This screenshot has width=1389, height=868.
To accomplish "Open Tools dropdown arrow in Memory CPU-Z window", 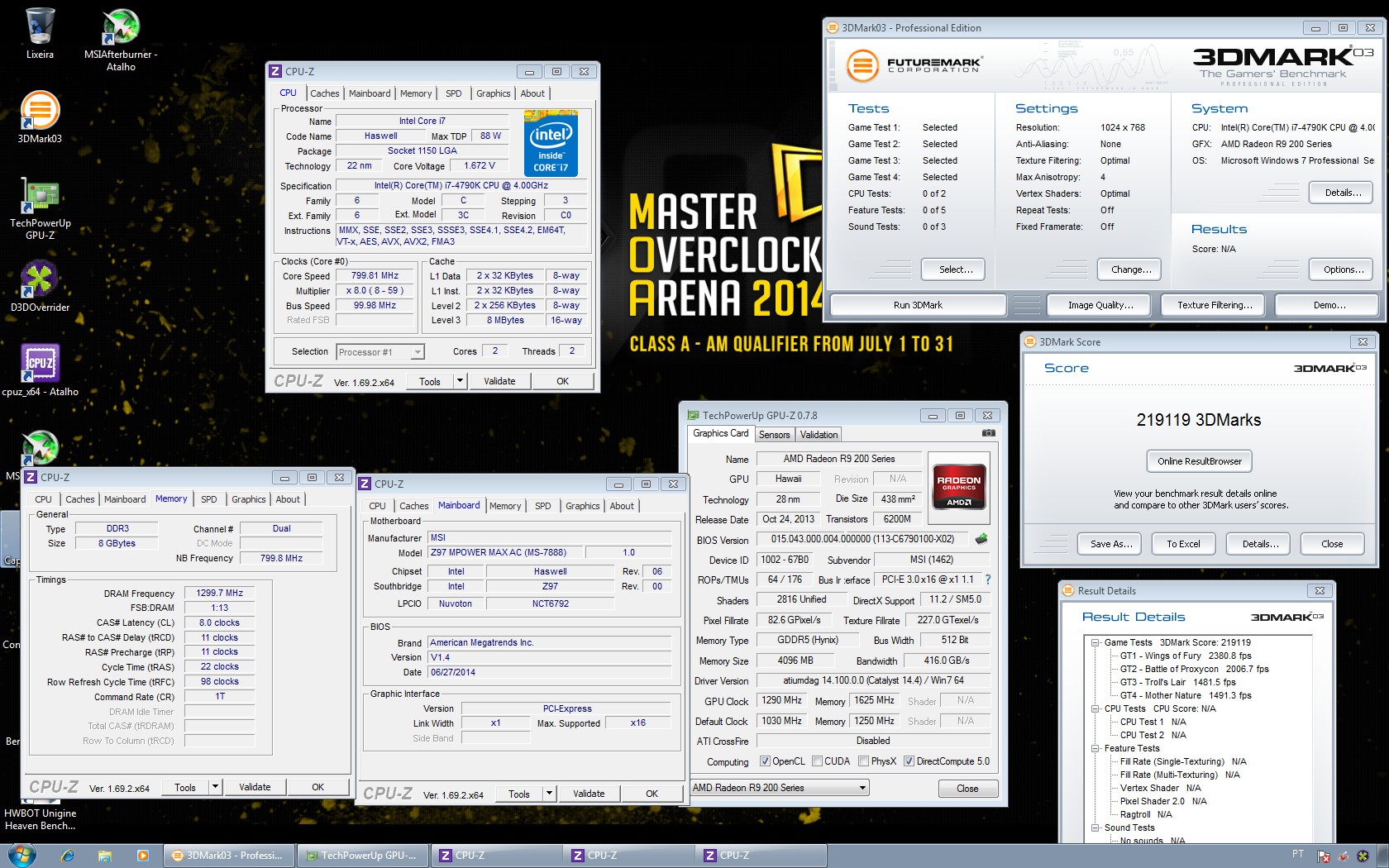I will pyautogui.click(x=216, y=787).
